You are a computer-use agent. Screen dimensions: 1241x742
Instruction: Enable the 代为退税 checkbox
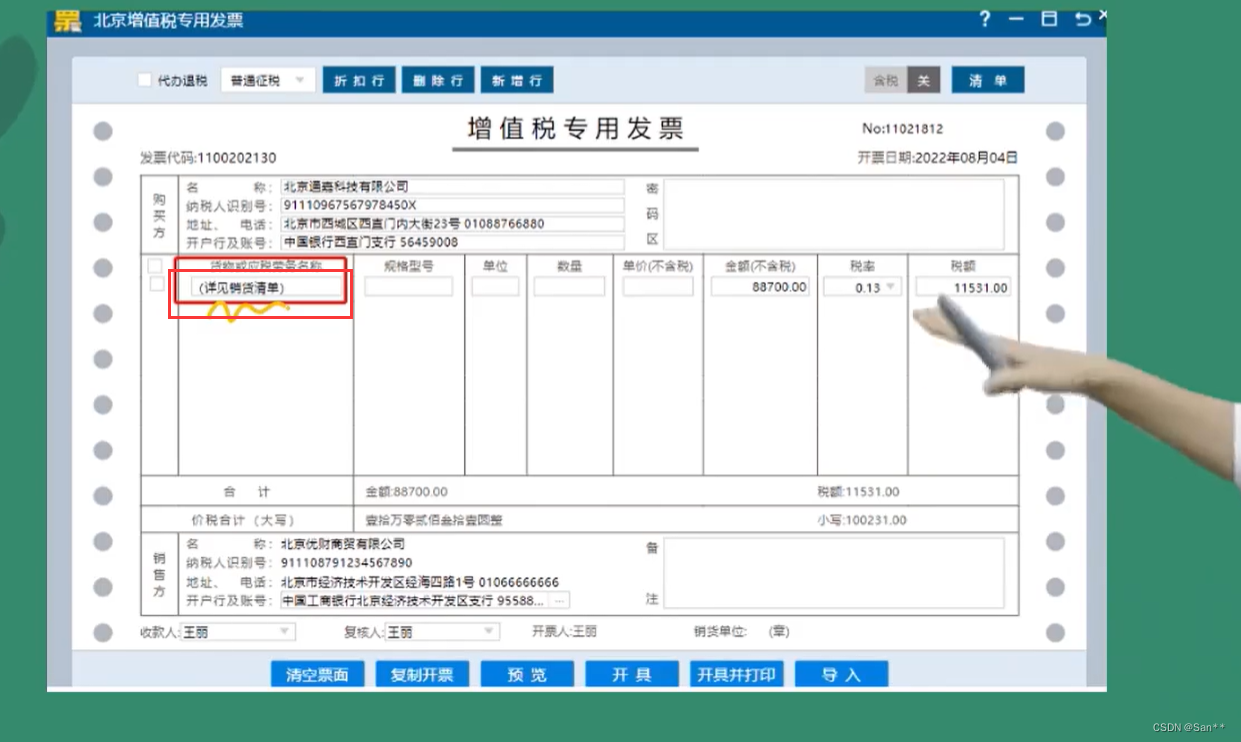click(x=145, y=80)
